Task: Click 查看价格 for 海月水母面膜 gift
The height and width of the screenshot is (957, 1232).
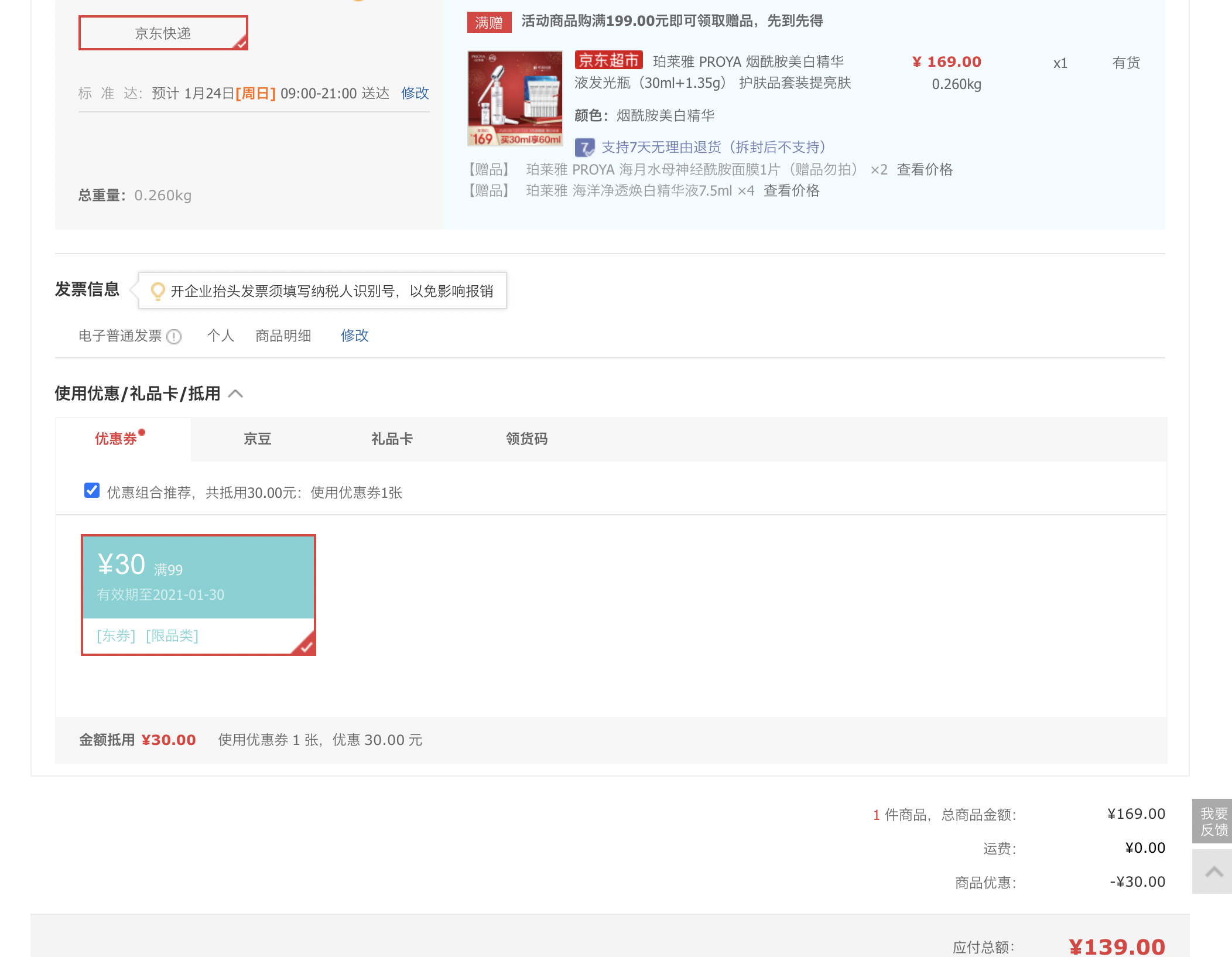Action: [x=925, y=170]
